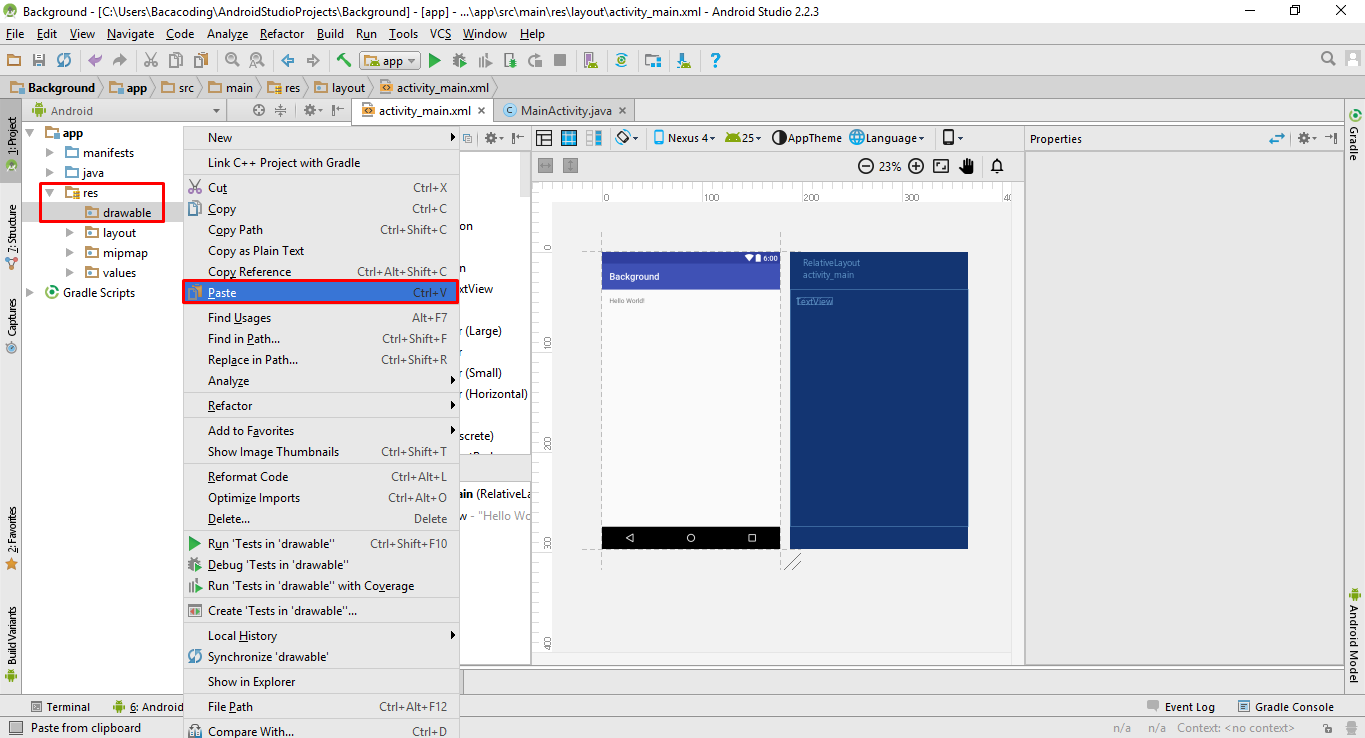Viewport: 1365px width, 738px height.
Task: Expand the manifests folder in tree
Action: [x=50, y=153]
